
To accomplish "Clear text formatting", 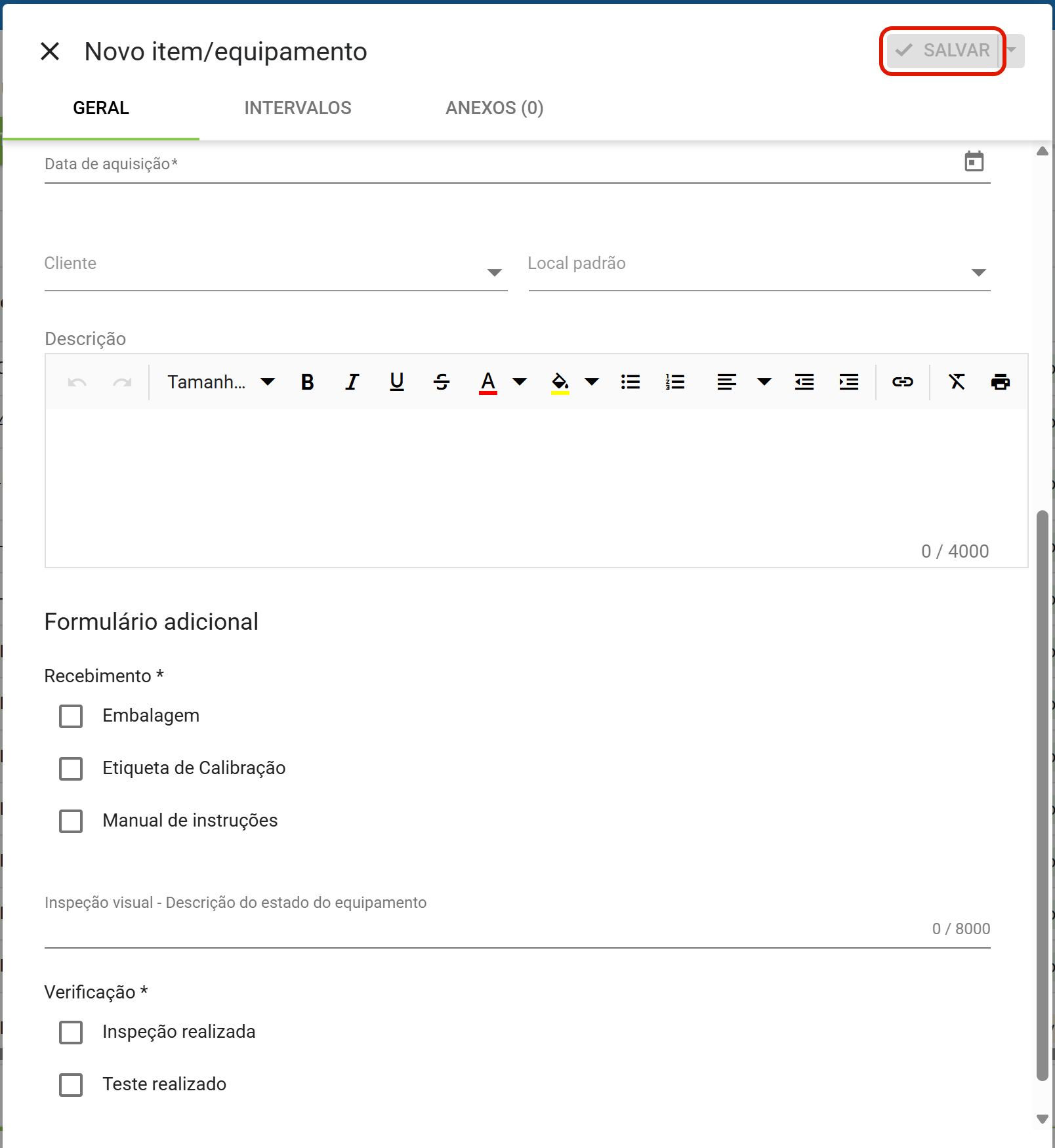I will click(957, 382).
